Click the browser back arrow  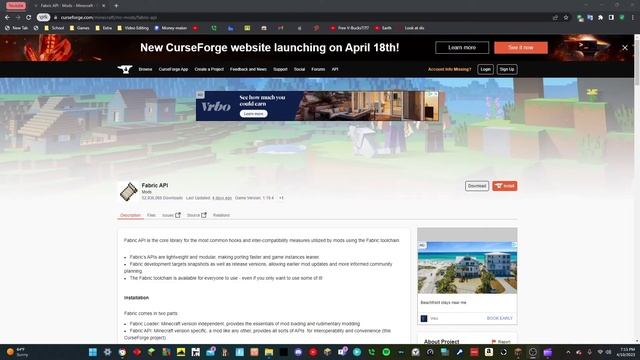coord(7,18)
